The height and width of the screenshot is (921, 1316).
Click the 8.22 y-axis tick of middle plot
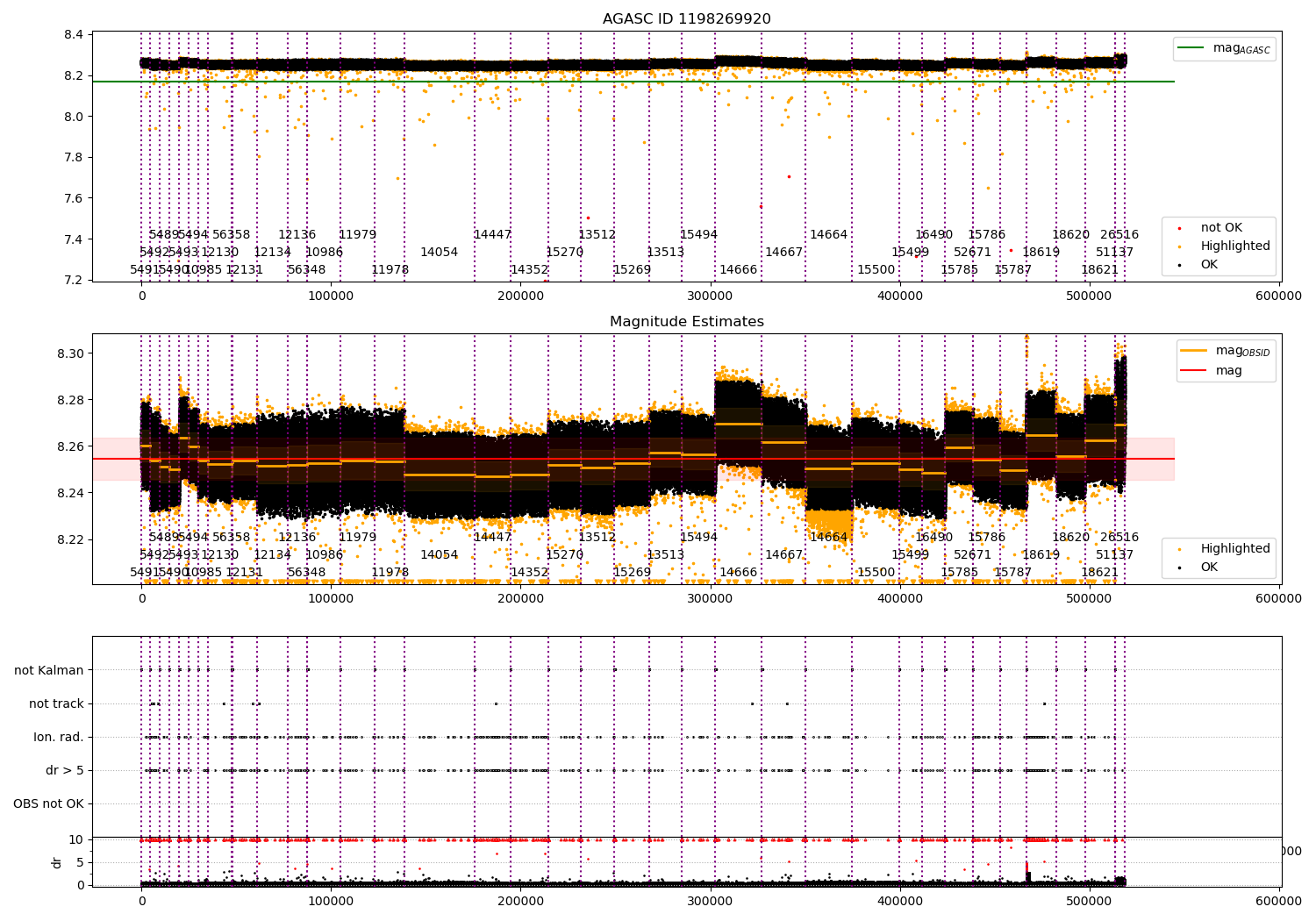tap(70, 540)
